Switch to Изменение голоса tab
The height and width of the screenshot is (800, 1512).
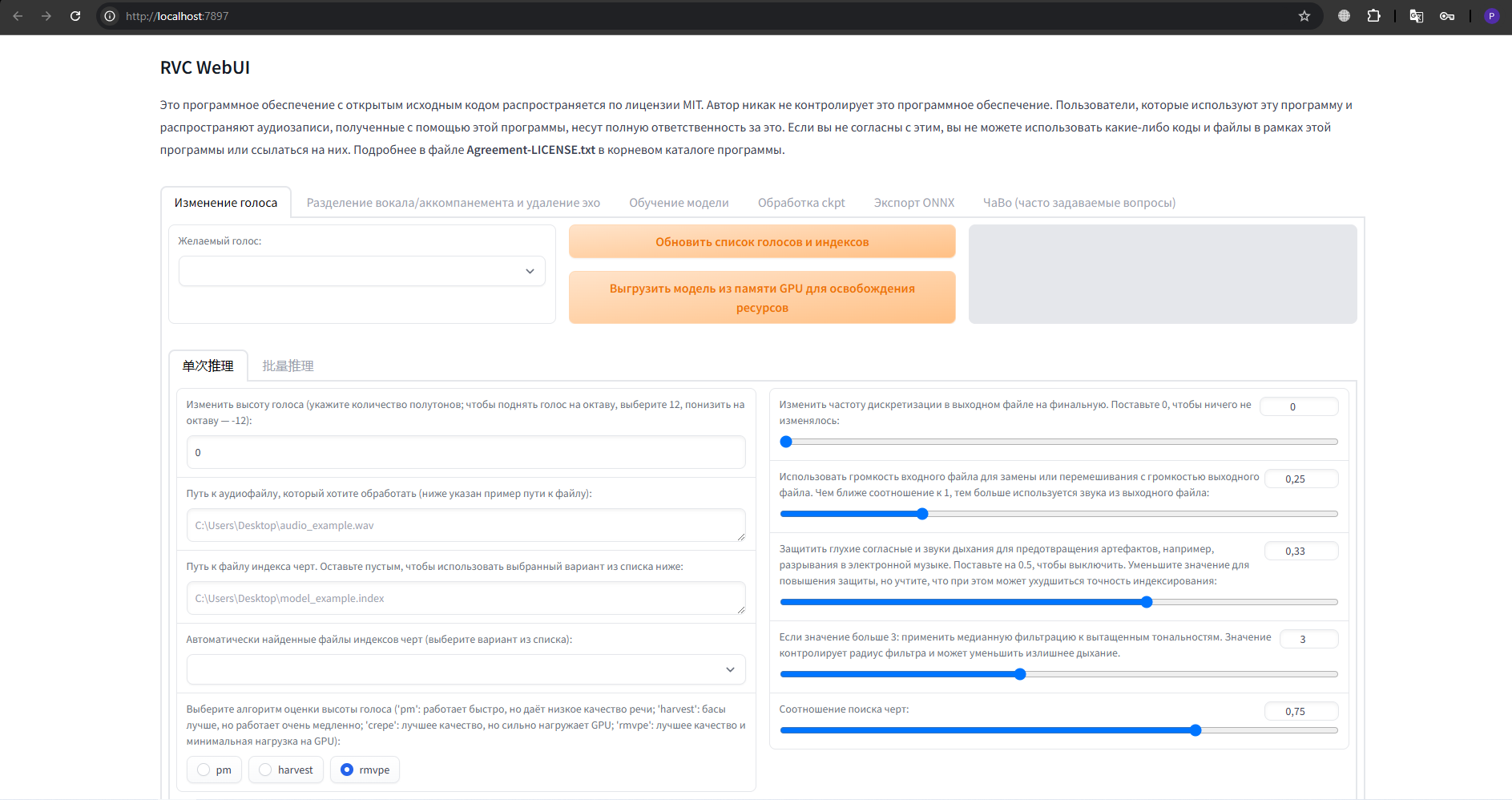[226, 203]
